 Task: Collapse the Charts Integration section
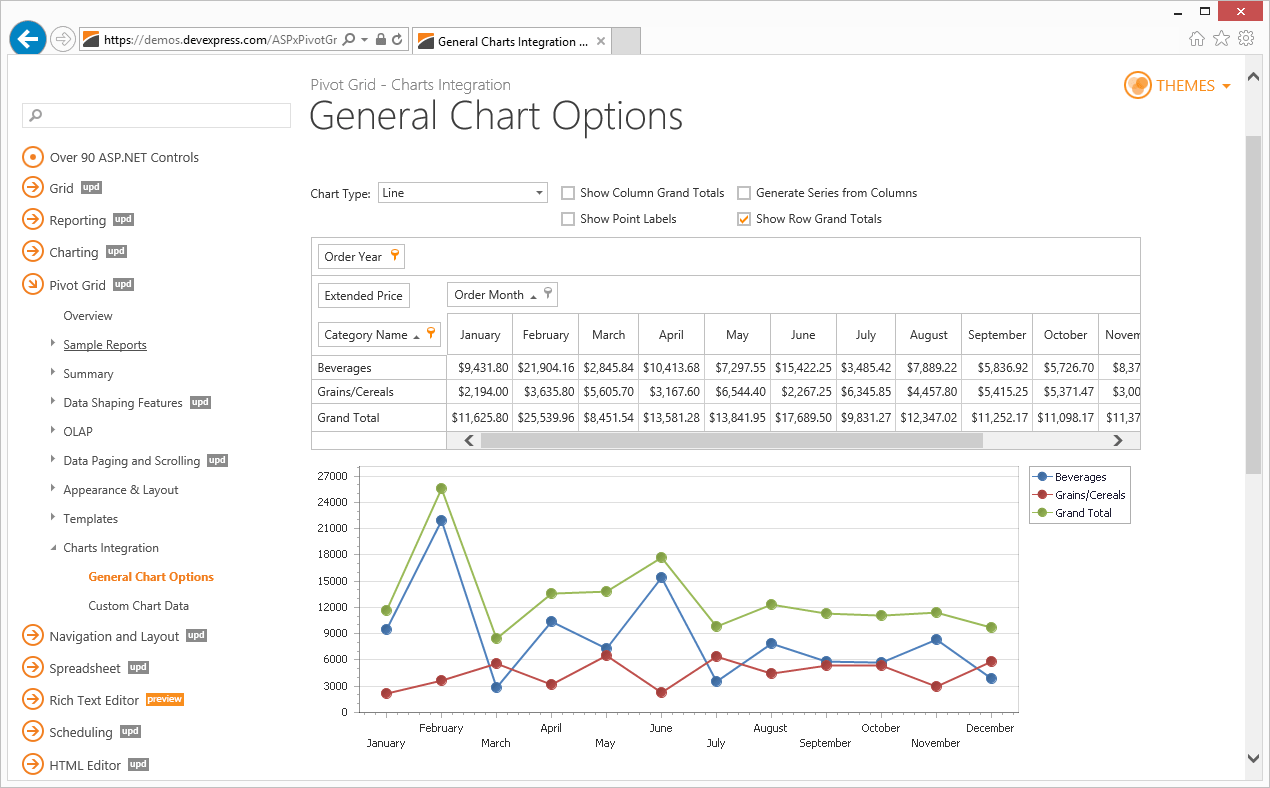(x=53, y=547)
